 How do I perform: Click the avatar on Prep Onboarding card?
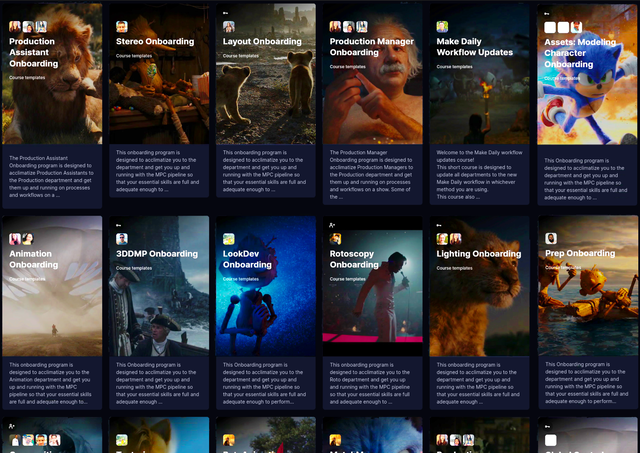click(x=551, y=238)
